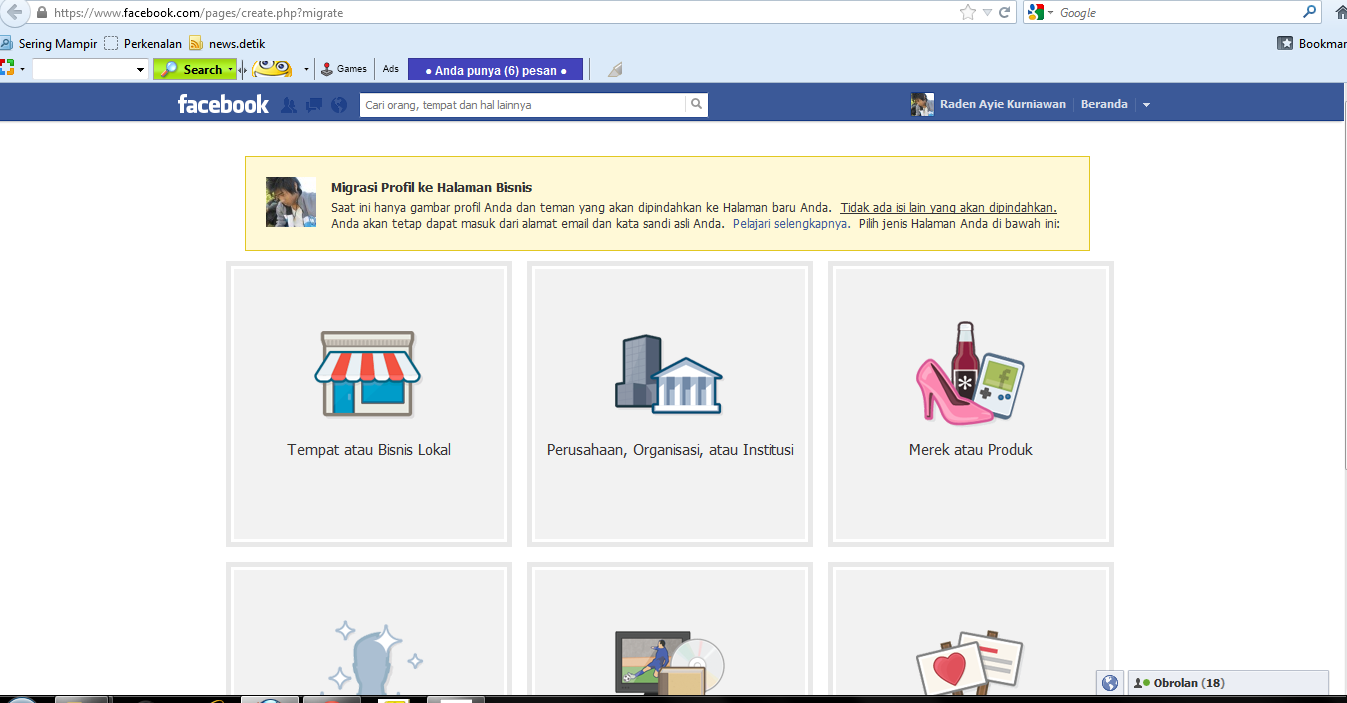The height and width of the screenshot is (703, 1347).
Task: Open the messages icon in the Facebook header
Action: pyautogui.click(x=314, y=104)
